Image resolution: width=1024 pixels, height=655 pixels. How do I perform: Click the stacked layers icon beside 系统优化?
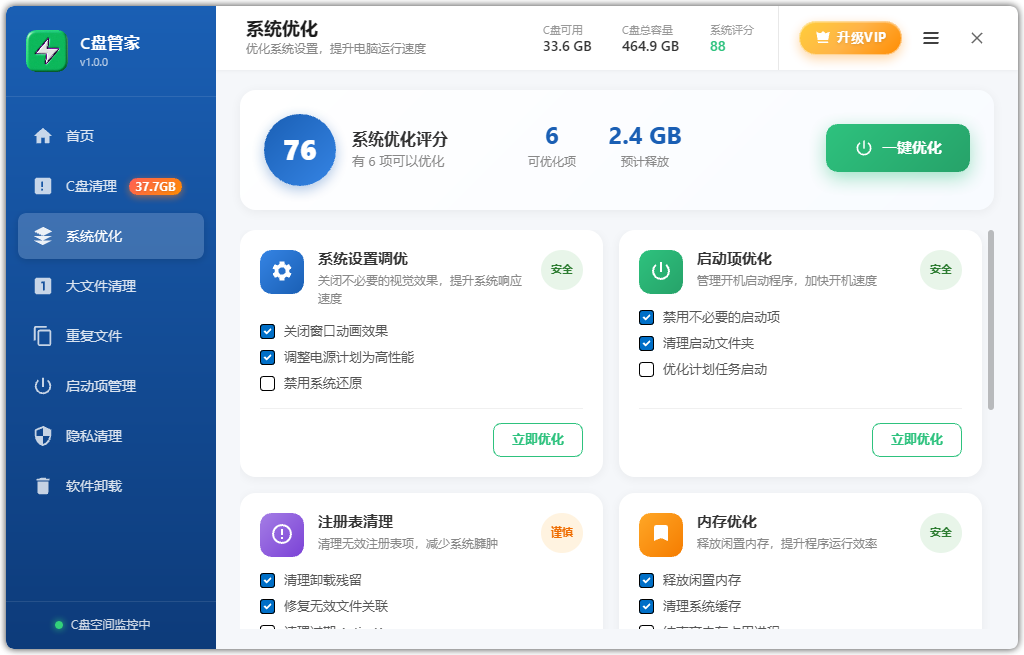tap(43, 236)
